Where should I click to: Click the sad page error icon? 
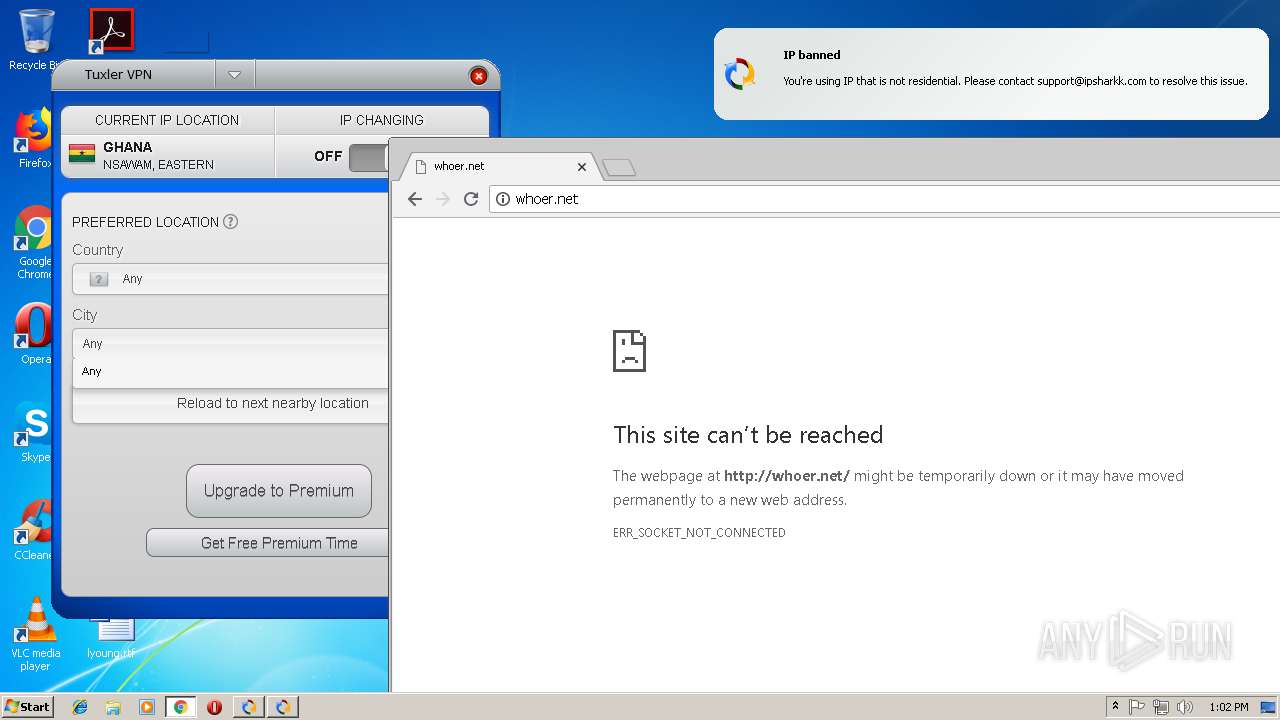(629, 351)
